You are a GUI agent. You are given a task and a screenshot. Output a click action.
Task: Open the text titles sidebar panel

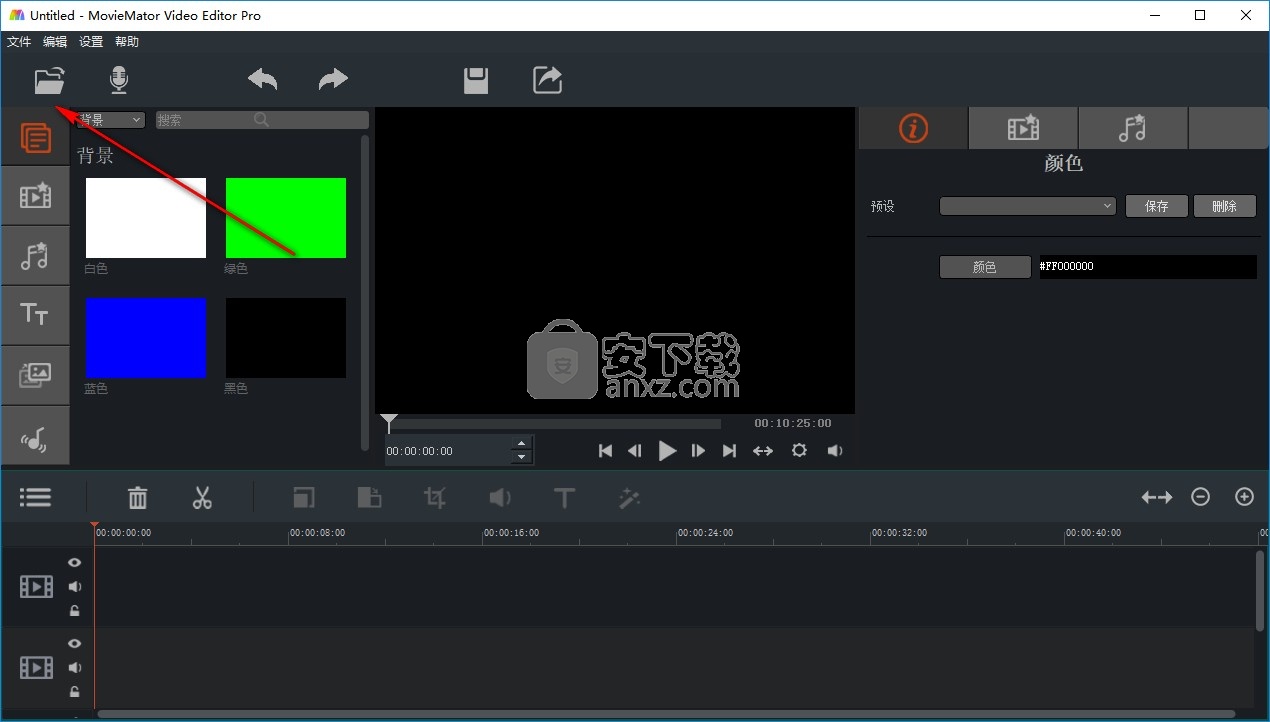coord(35,315)
